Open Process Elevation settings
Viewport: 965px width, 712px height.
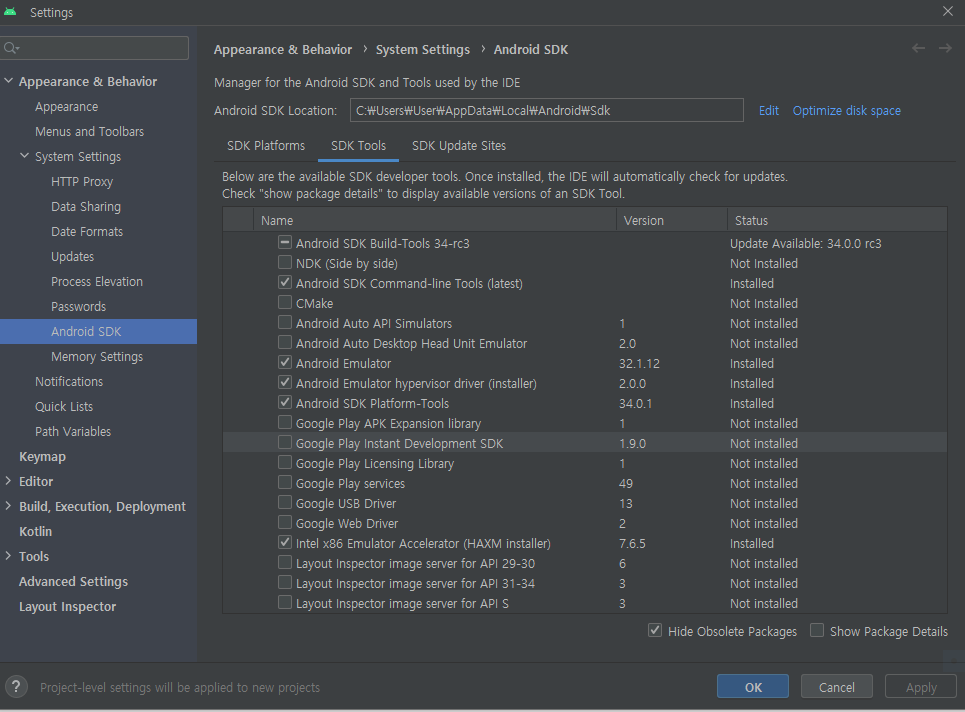coord(97,281)
